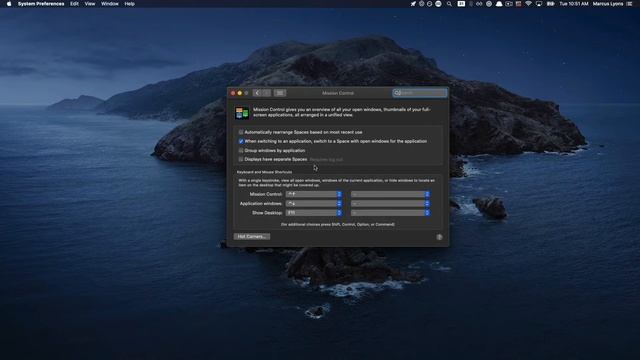This screenshot has height=360, width=640.
Task: Open Application windows mouse shortcut dropdown
Action: [390, 203]
